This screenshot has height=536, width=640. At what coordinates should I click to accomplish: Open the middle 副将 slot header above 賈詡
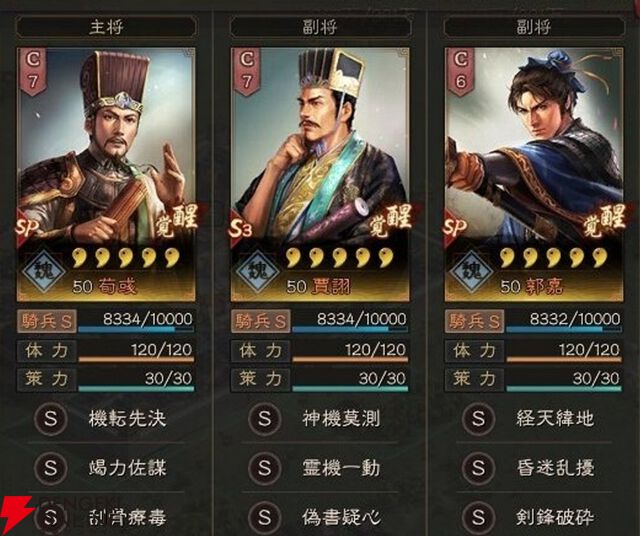coord(320,27)
